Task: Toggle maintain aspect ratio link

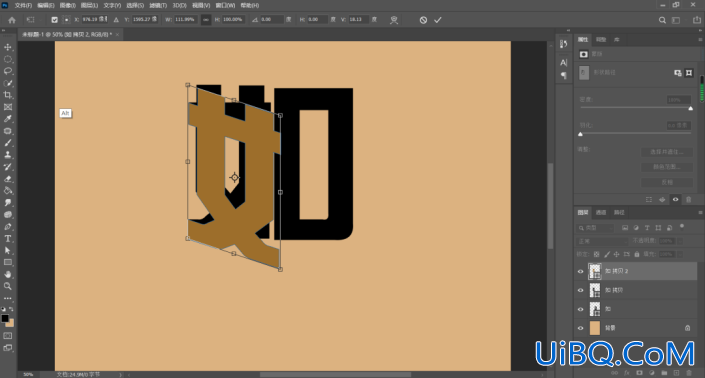Action: point(206,20)
